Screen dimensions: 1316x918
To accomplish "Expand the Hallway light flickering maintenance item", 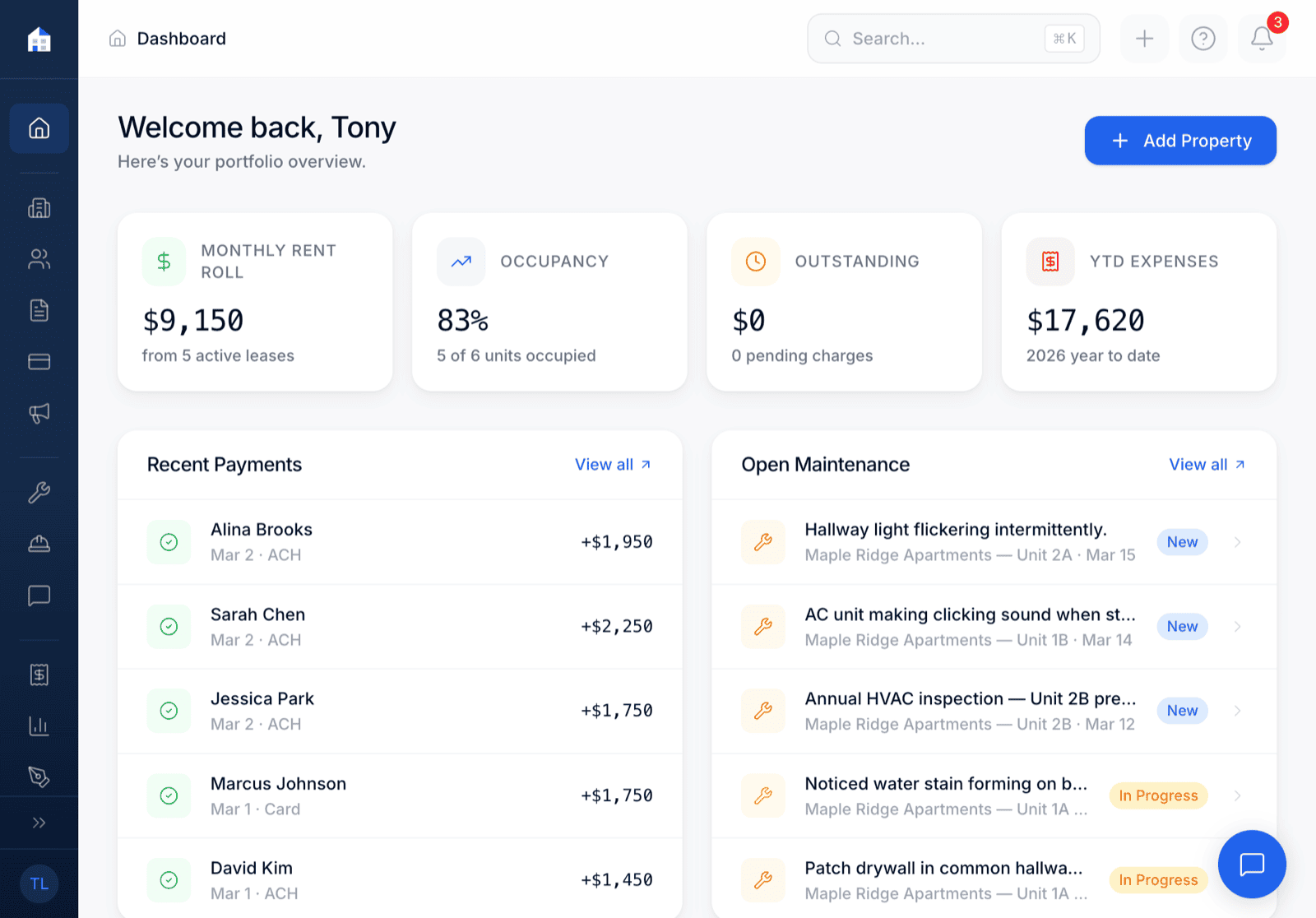I will click(x=1237, y=542).
